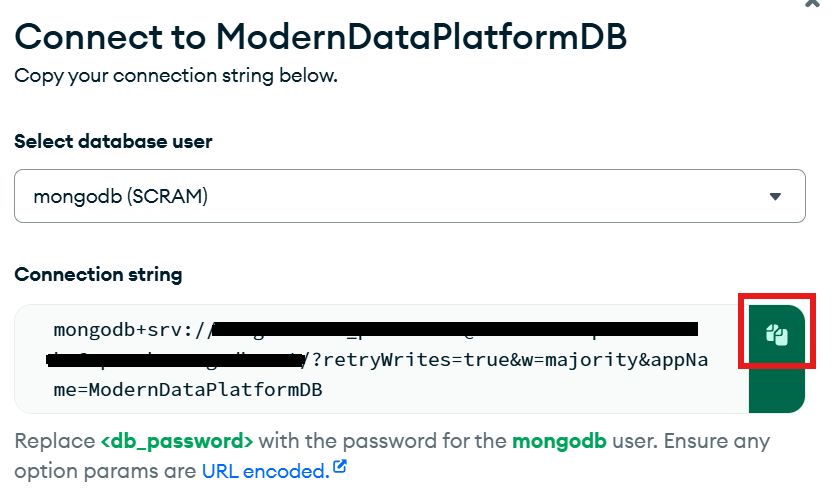This screenshot has height=490, width=832.
Task: Click the green <db_password> placeholder text
Action: 177,441
